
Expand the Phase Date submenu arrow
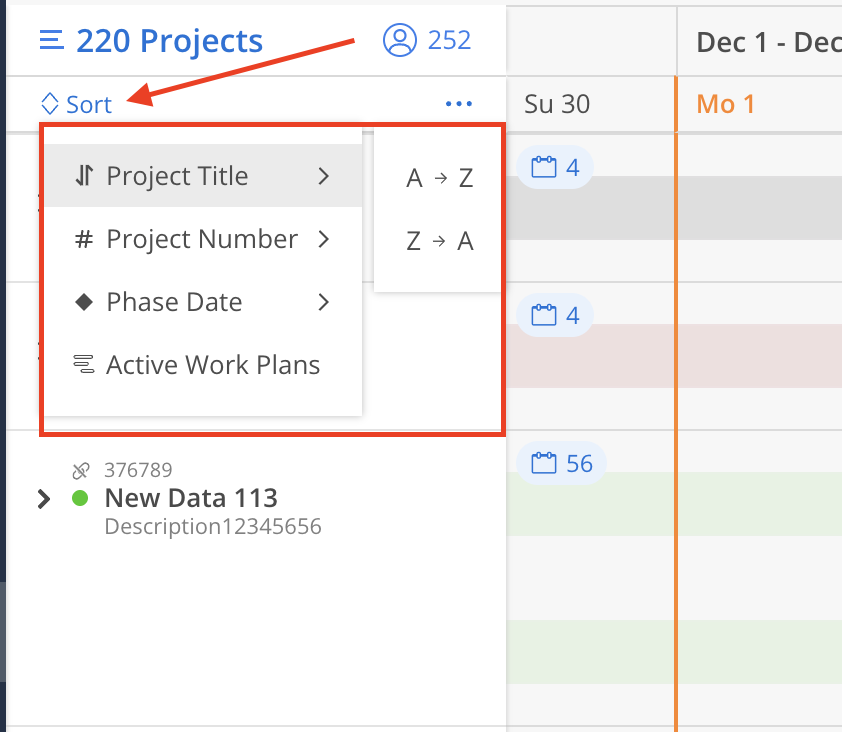coord(323,302)
